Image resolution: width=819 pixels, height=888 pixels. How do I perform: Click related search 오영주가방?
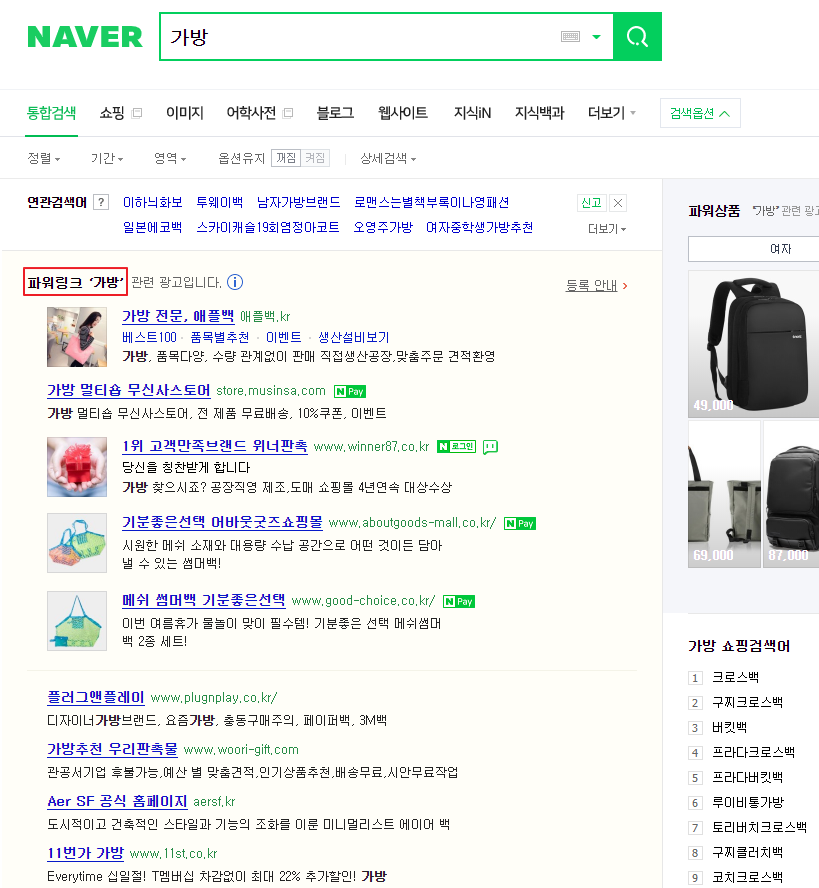coord(383,228)
